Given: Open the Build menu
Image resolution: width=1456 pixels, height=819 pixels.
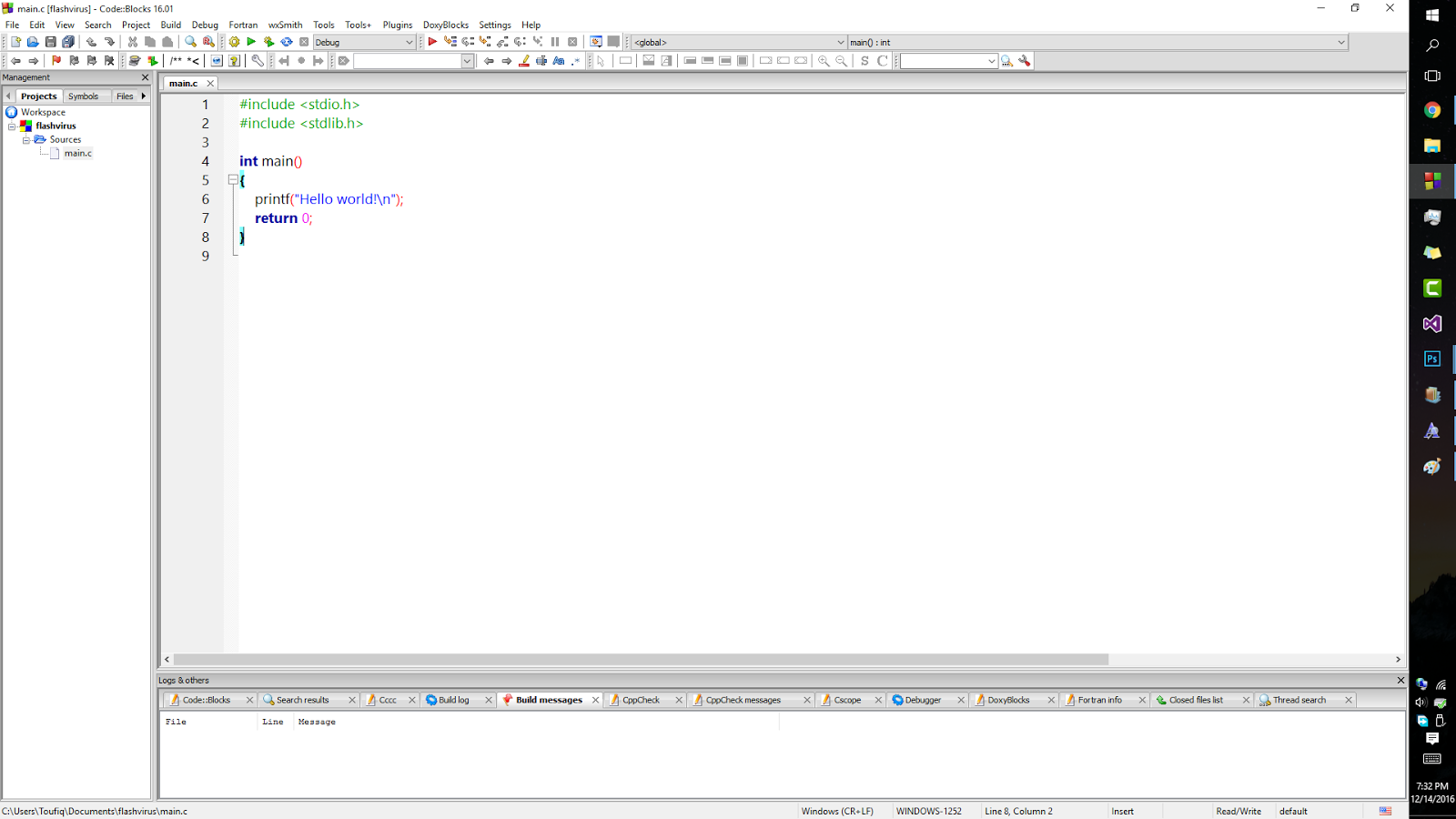Looking at the screenshot, I should pos(171,25).
